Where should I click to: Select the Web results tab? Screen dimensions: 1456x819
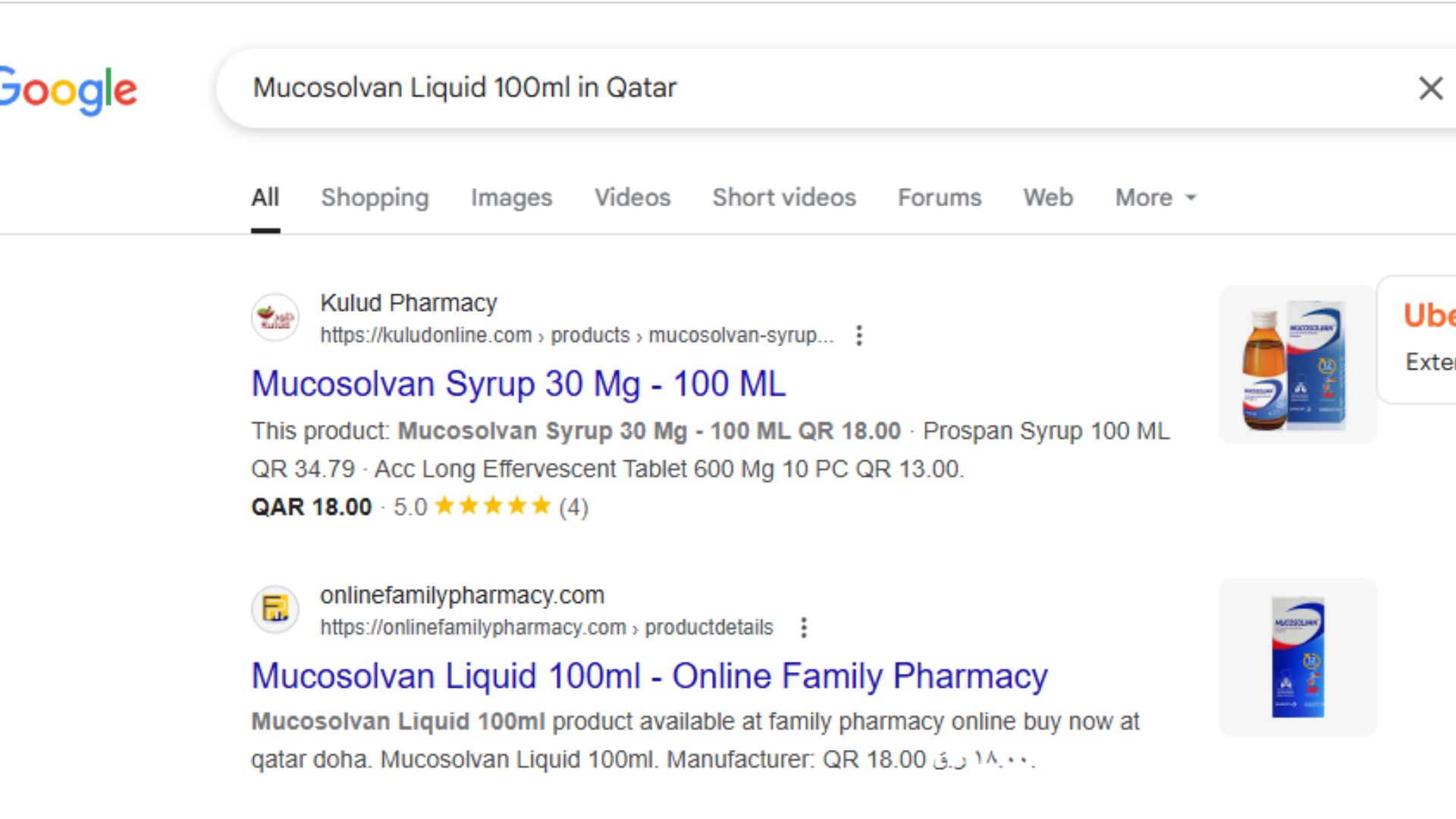click(1048, 198)
